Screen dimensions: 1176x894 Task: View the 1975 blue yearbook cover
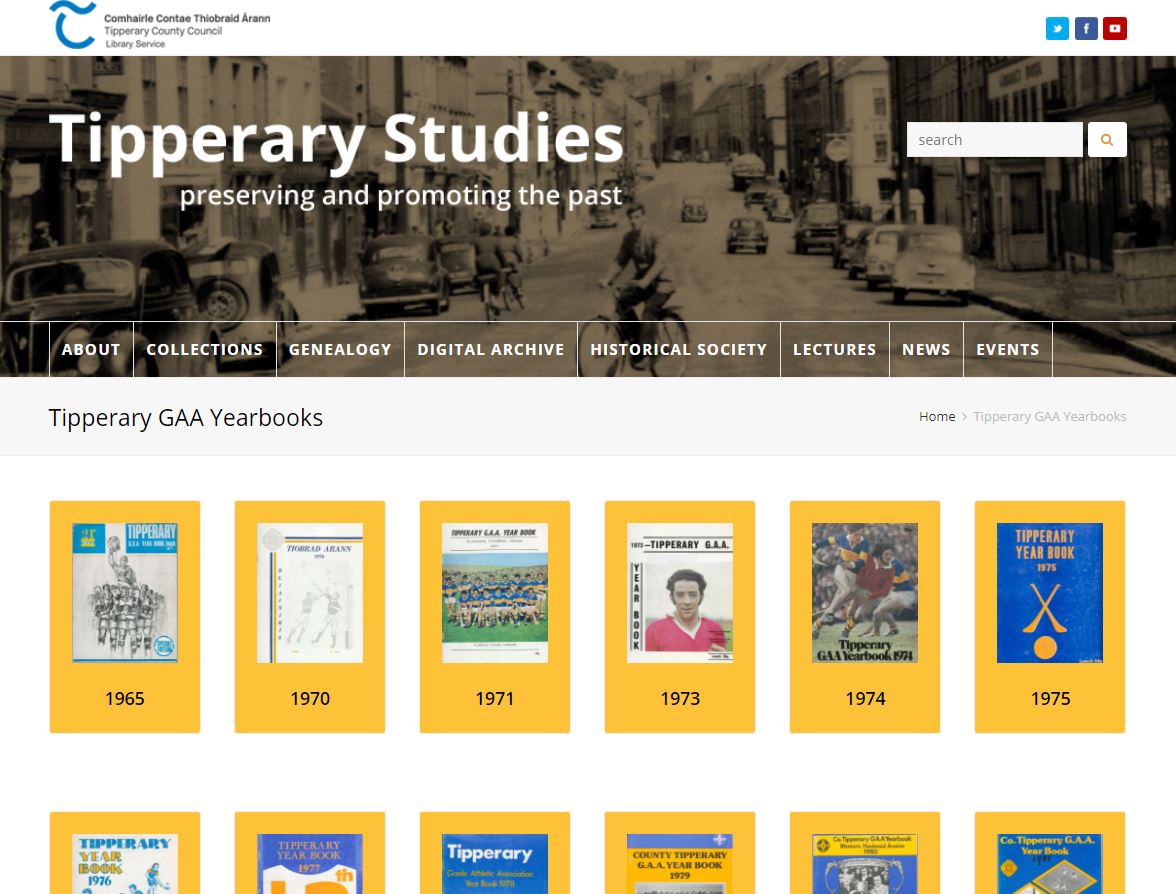pyautogui.click(x=1050, y=592)
